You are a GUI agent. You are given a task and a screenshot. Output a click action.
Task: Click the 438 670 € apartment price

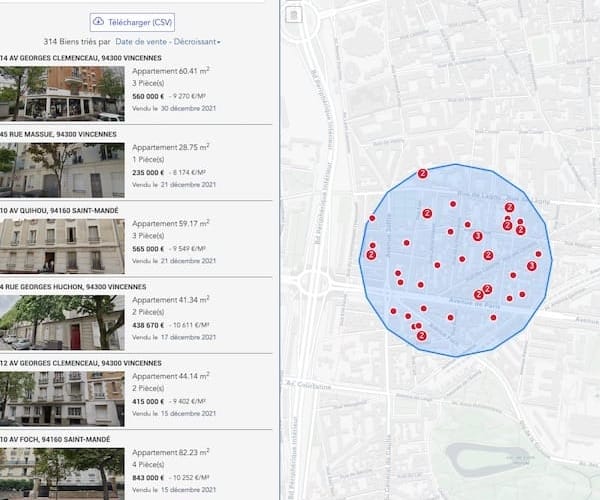(152, 325)
